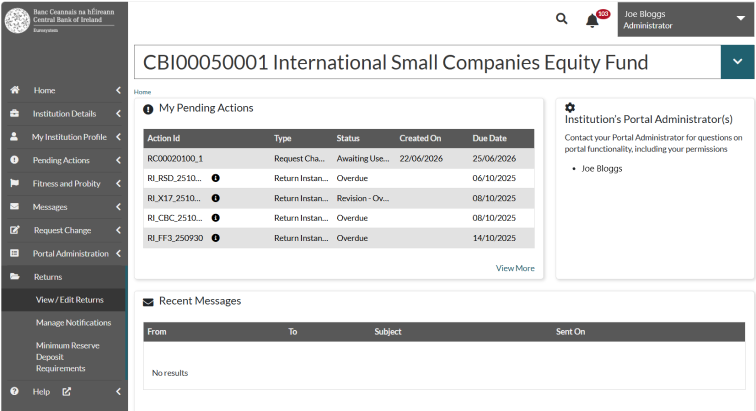Expand the Fitness and Probity chevron
This screenshot has height=411, width=756.
[x=118, y=183]
